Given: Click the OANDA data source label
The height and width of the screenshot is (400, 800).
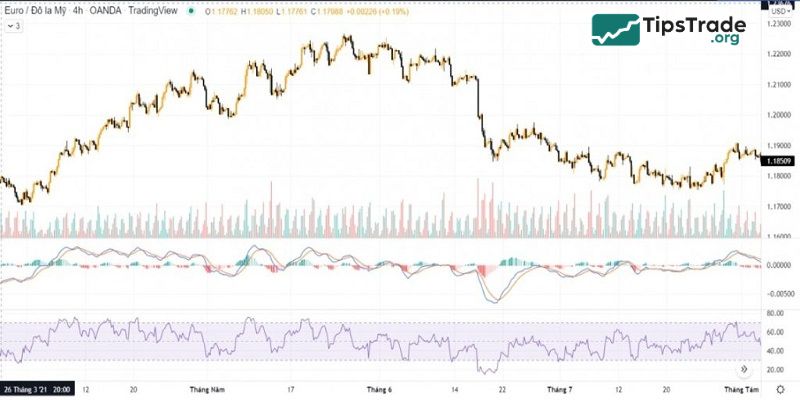Looking at the screenshot, I should coord(110,11).
